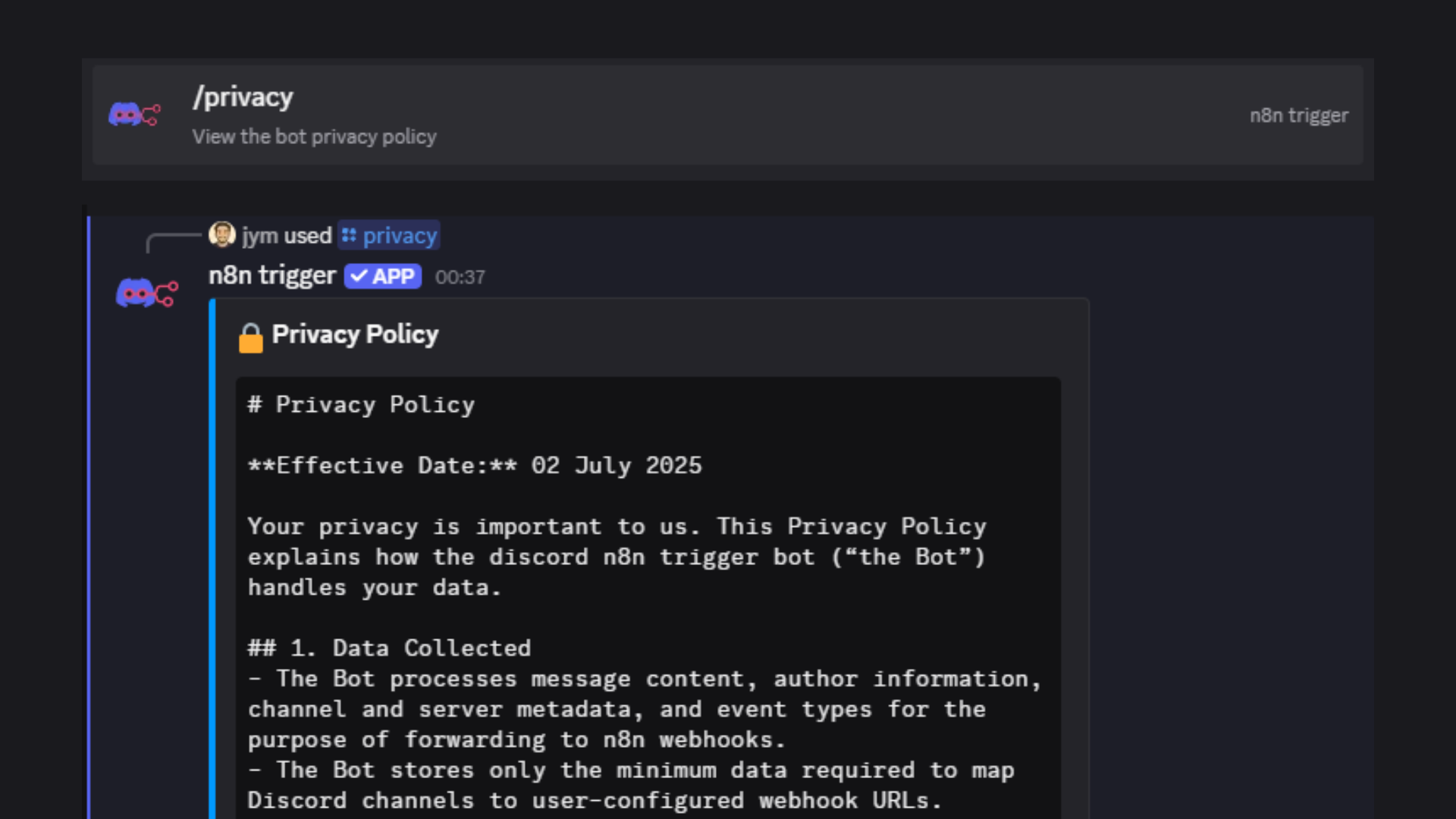Click the slash-command icon beside 'privacy'

point(349,235)
